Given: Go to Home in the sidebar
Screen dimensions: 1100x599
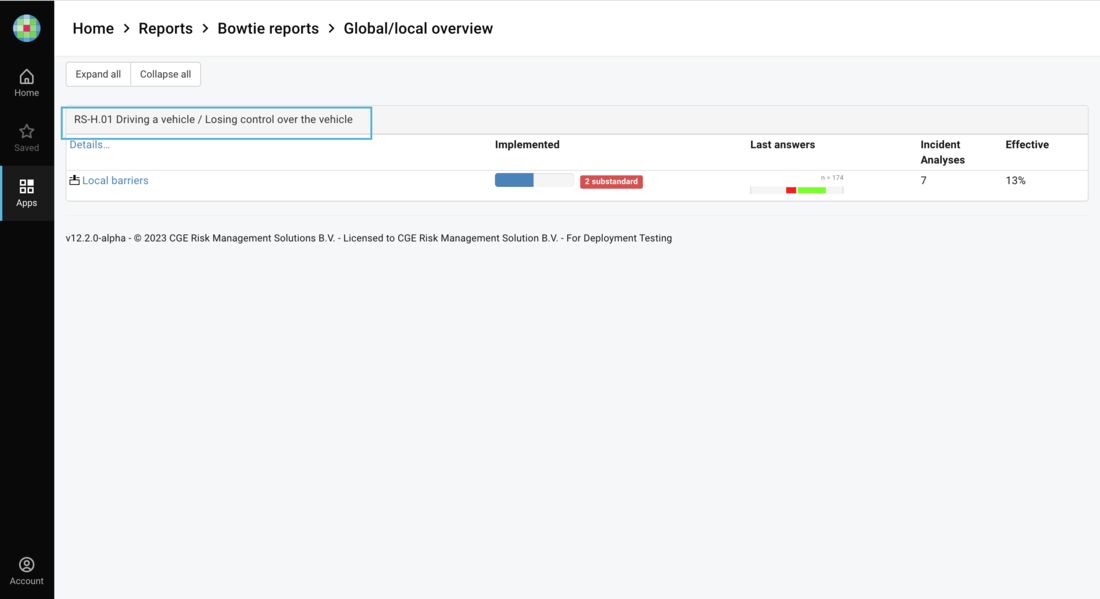Looking at the screenshot, I should [x=27, y=83].
